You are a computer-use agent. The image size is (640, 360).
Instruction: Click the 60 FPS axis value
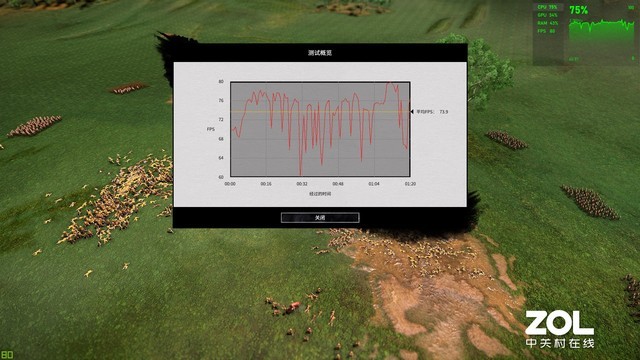tap(221, 177)
